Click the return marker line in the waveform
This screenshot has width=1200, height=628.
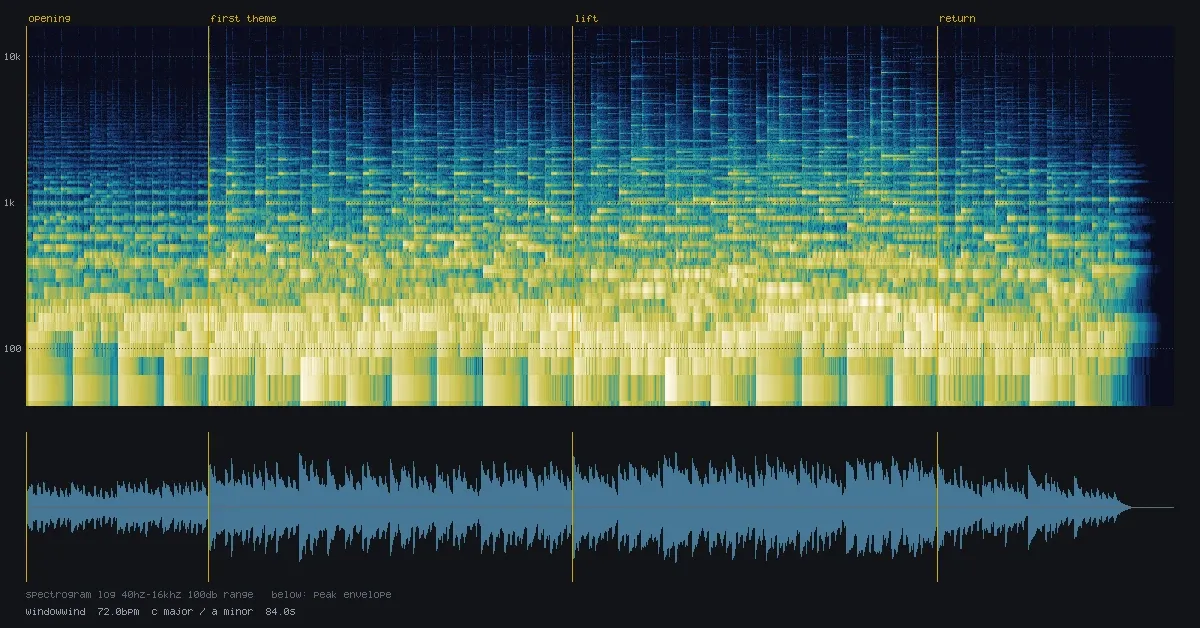937,507
